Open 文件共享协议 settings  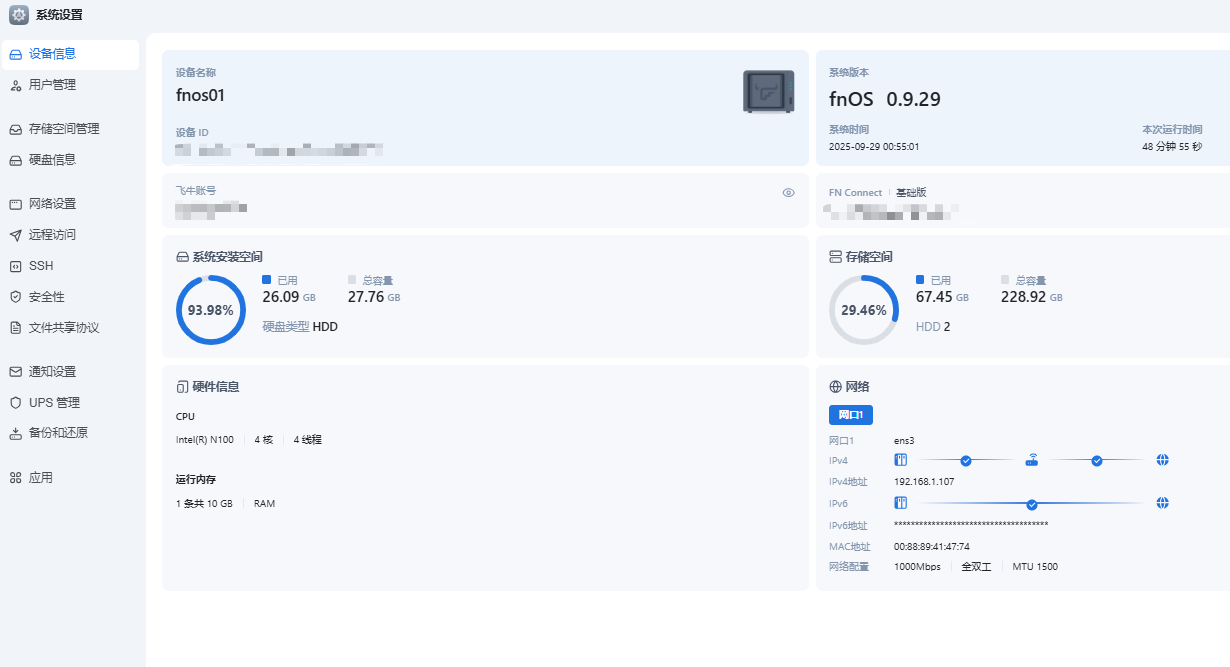point(70,328)
